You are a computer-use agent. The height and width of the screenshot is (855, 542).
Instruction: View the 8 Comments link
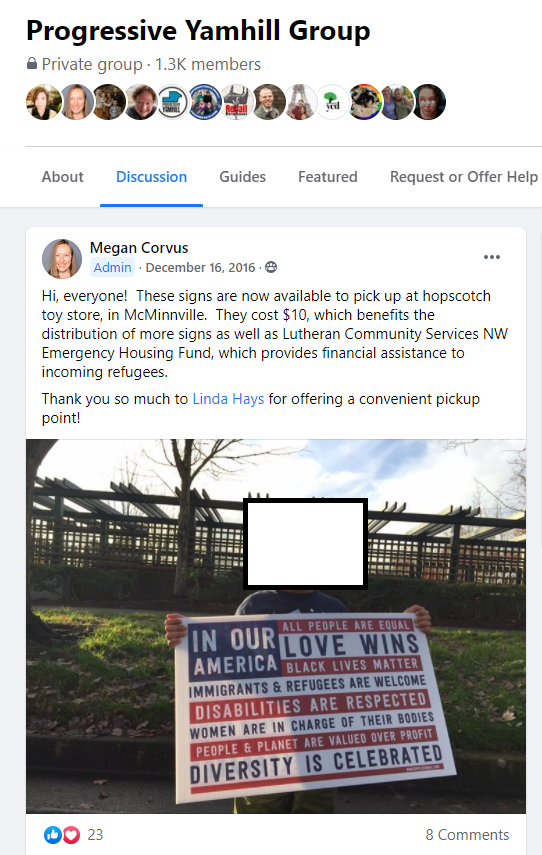click(x=467, y=834)
